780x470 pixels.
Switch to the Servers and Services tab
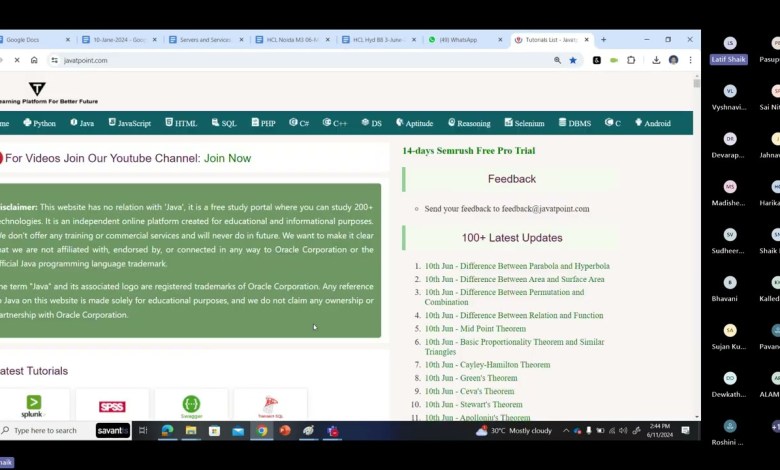pos(205,40)
